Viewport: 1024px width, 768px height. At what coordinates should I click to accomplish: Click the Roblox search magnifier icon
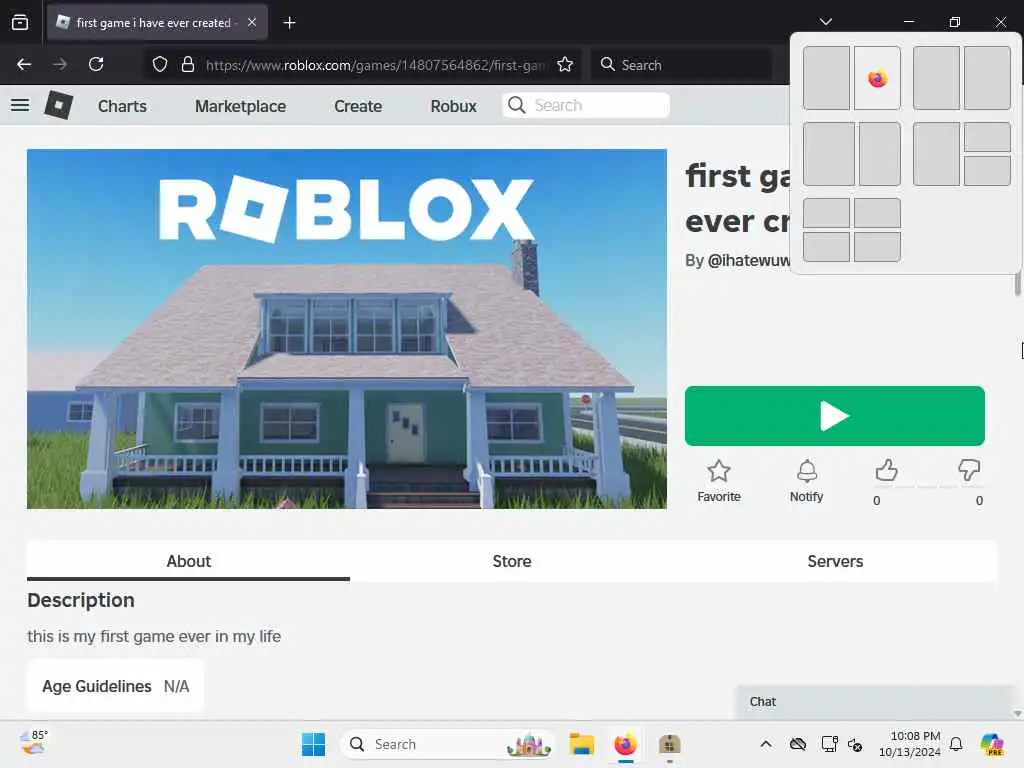[x=516, y=105]
